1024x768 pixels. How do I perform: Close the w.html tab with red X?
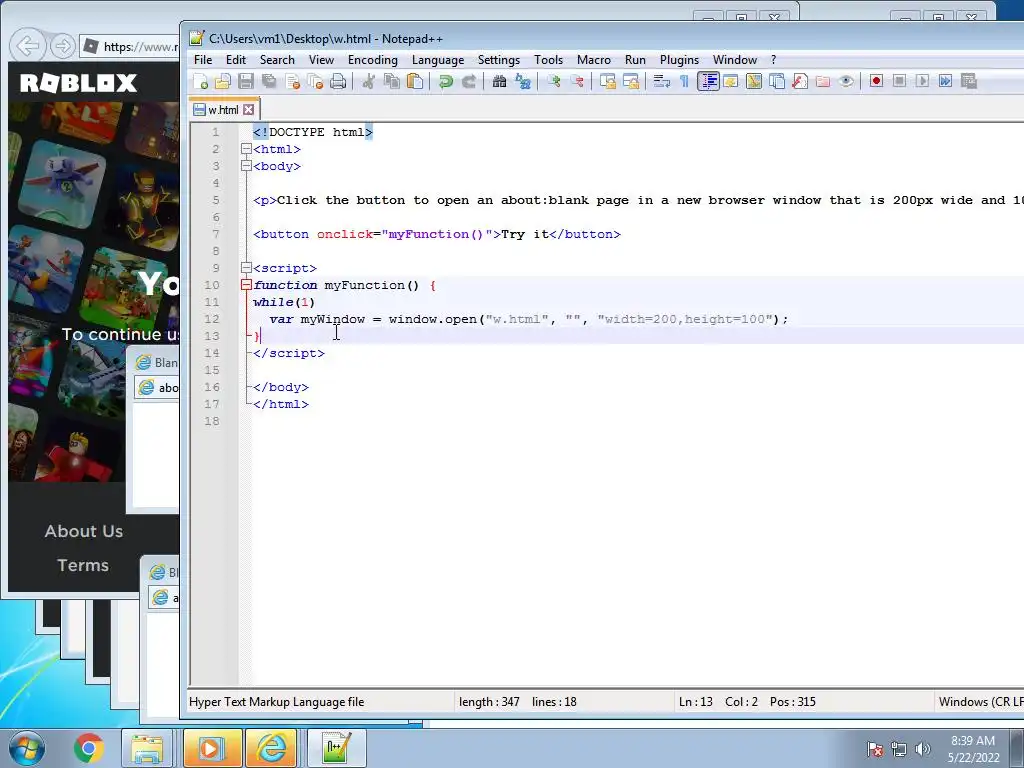[248, 110]
